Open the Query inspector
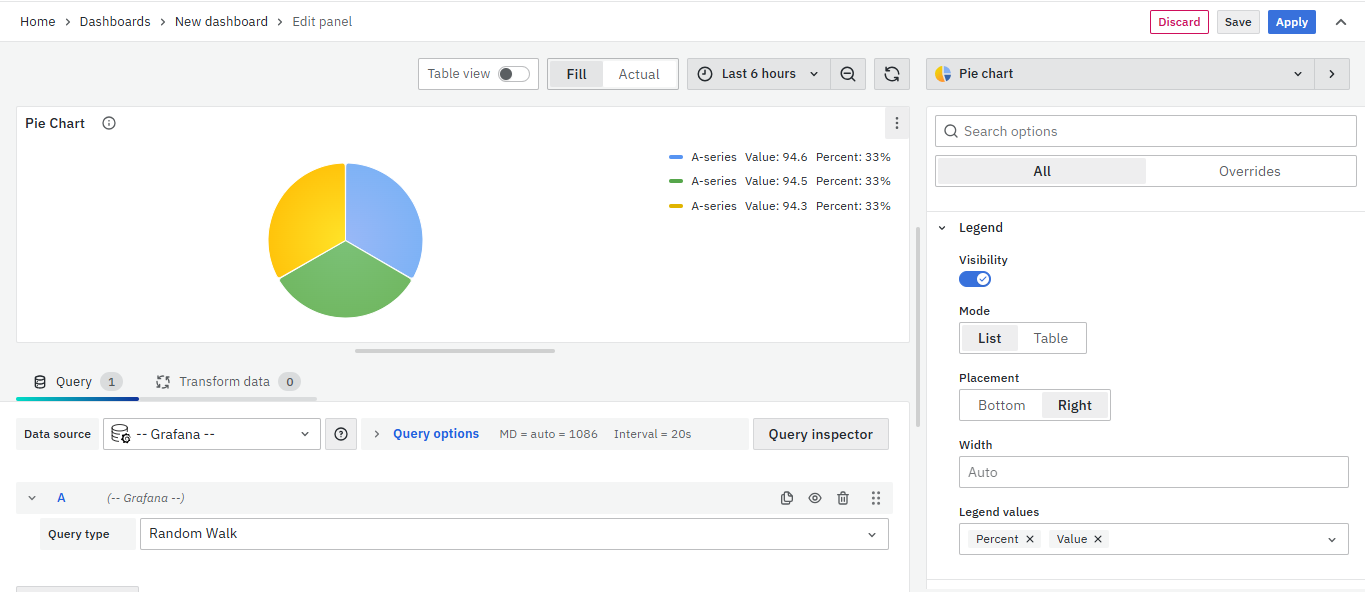Viewport: 1365px width, 592px height. point(820,434)
